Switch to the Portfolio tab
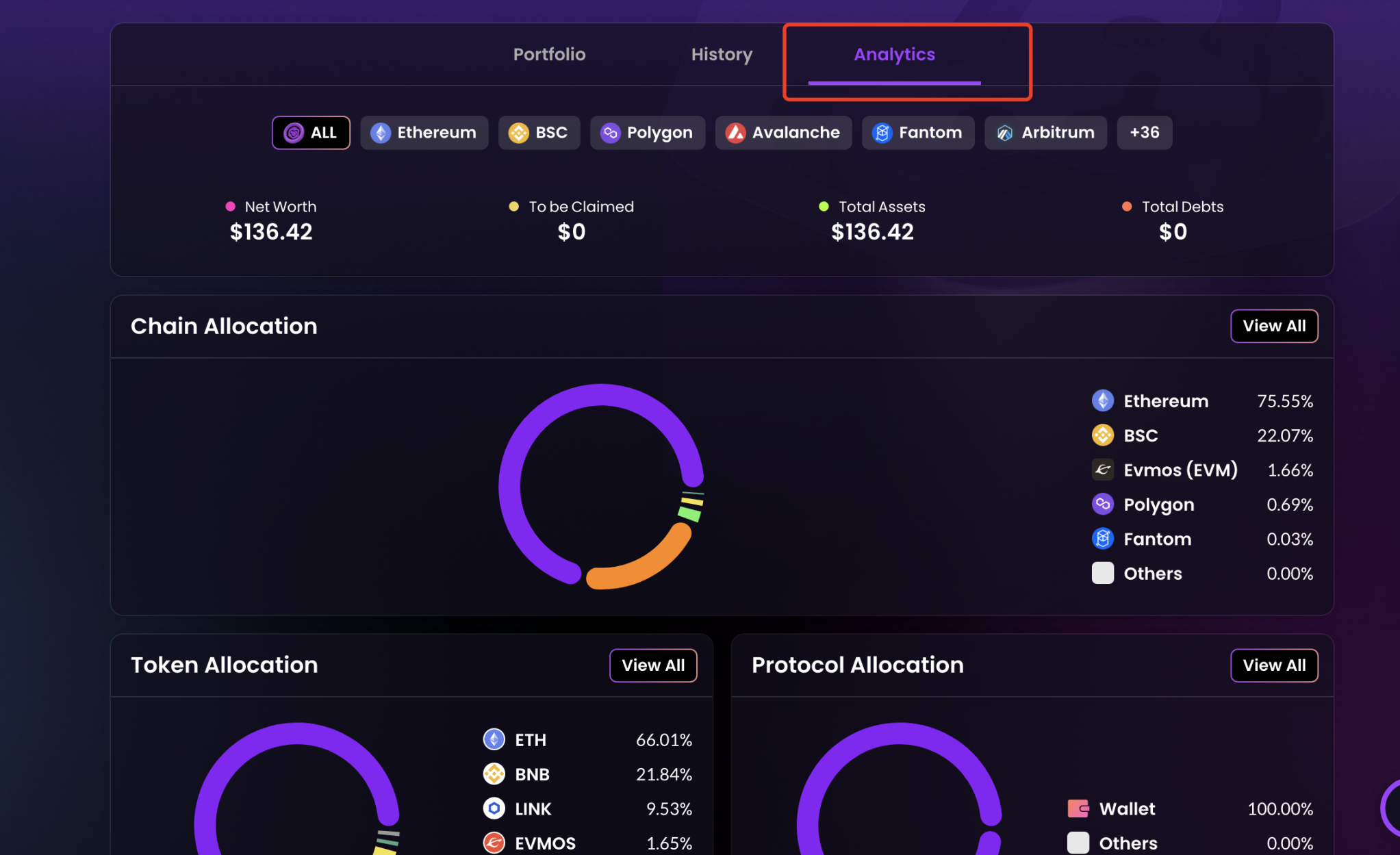Screen dimensions: 1400x855 click(549, 55)
